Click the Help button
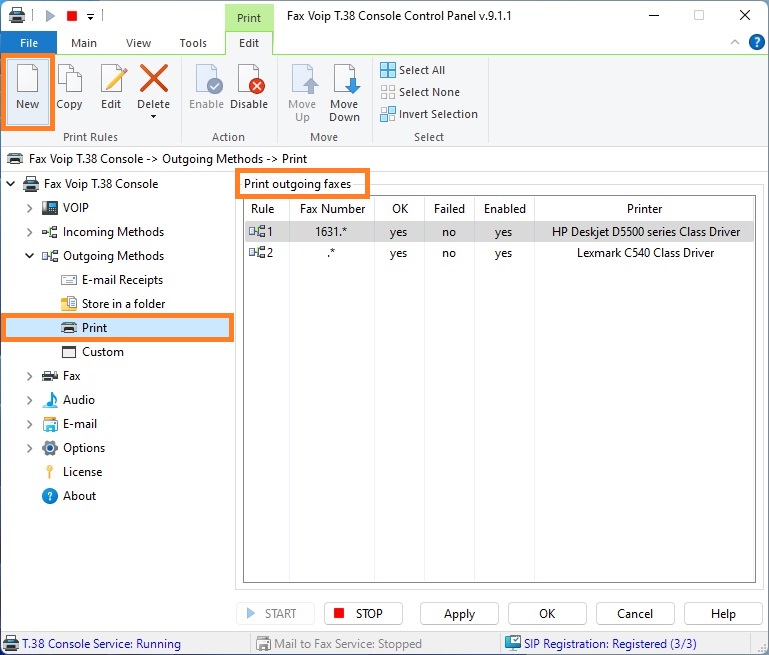769x655 pixels. click(723, 614)
